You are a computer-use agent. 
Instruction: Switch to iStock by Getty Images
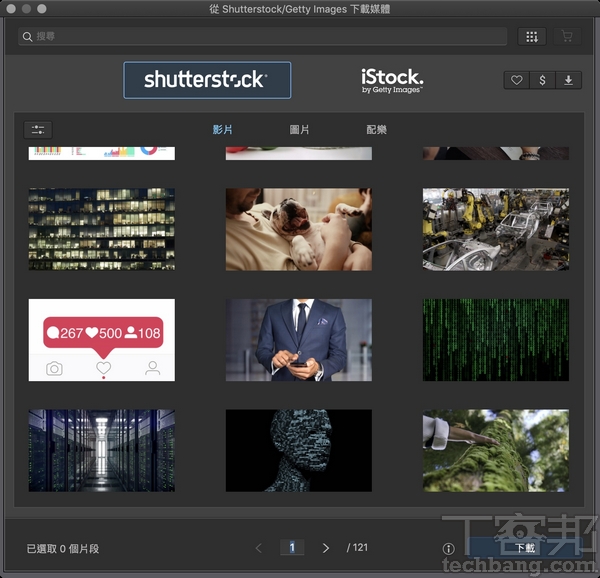point(392,81)
